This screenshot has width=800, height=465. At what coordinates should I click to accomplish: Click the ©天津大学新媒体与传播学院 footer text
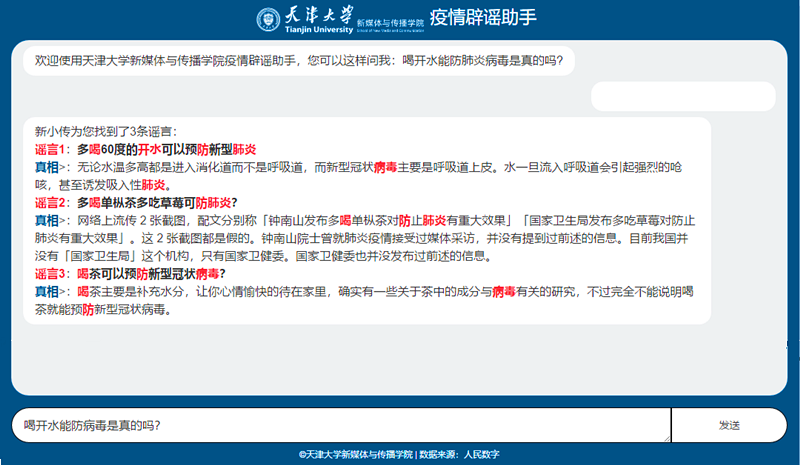coord(356,454)
